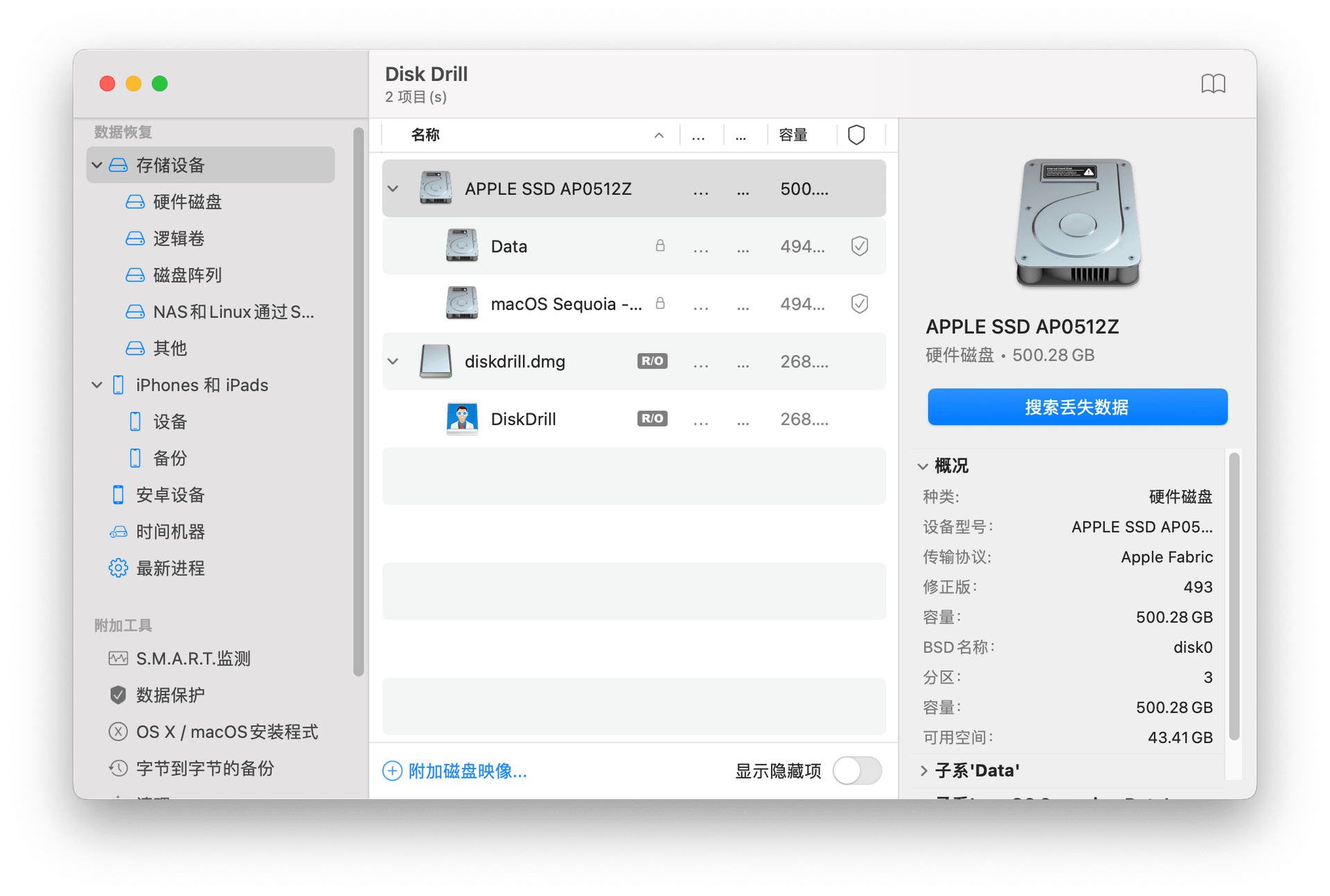Open 最新进程 in the sidebar

pyautogui.click(x=170, y=568)
